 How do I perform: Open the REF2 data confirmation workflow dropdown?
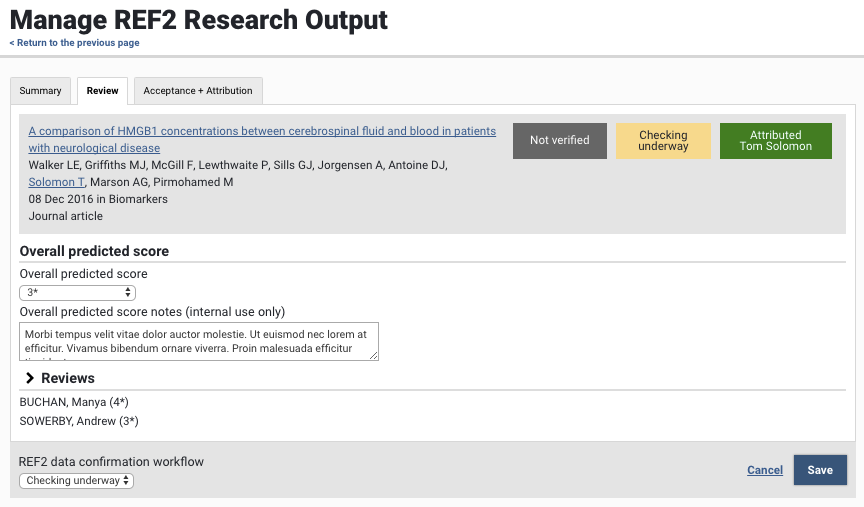(76, 481)
